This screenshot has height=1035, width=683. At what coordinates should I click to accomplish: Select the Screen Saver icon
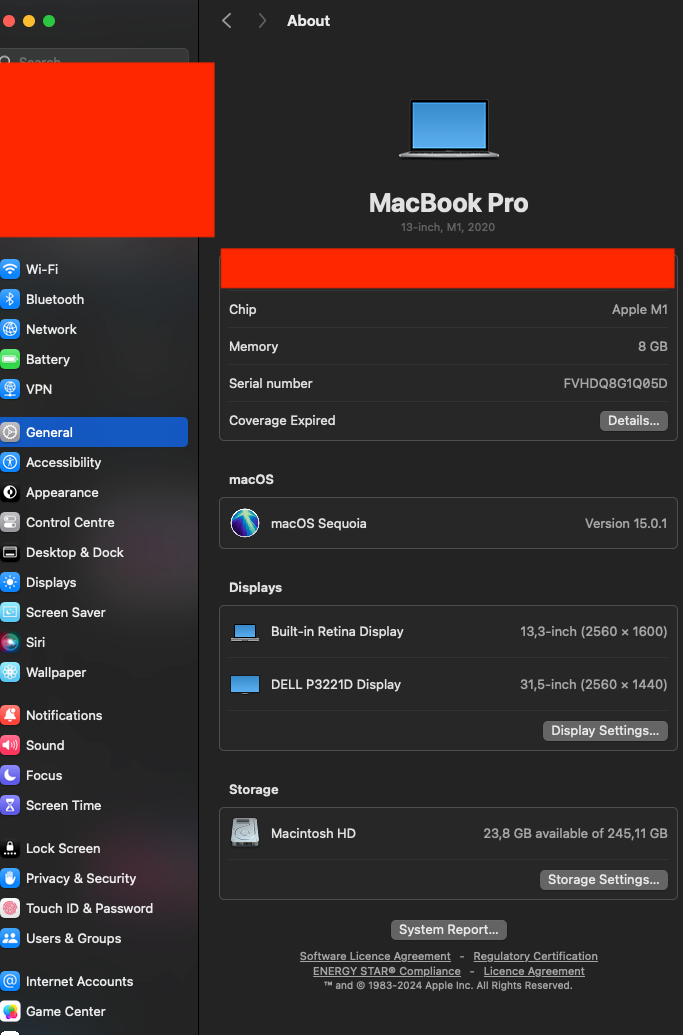click(x=10, y=613)
